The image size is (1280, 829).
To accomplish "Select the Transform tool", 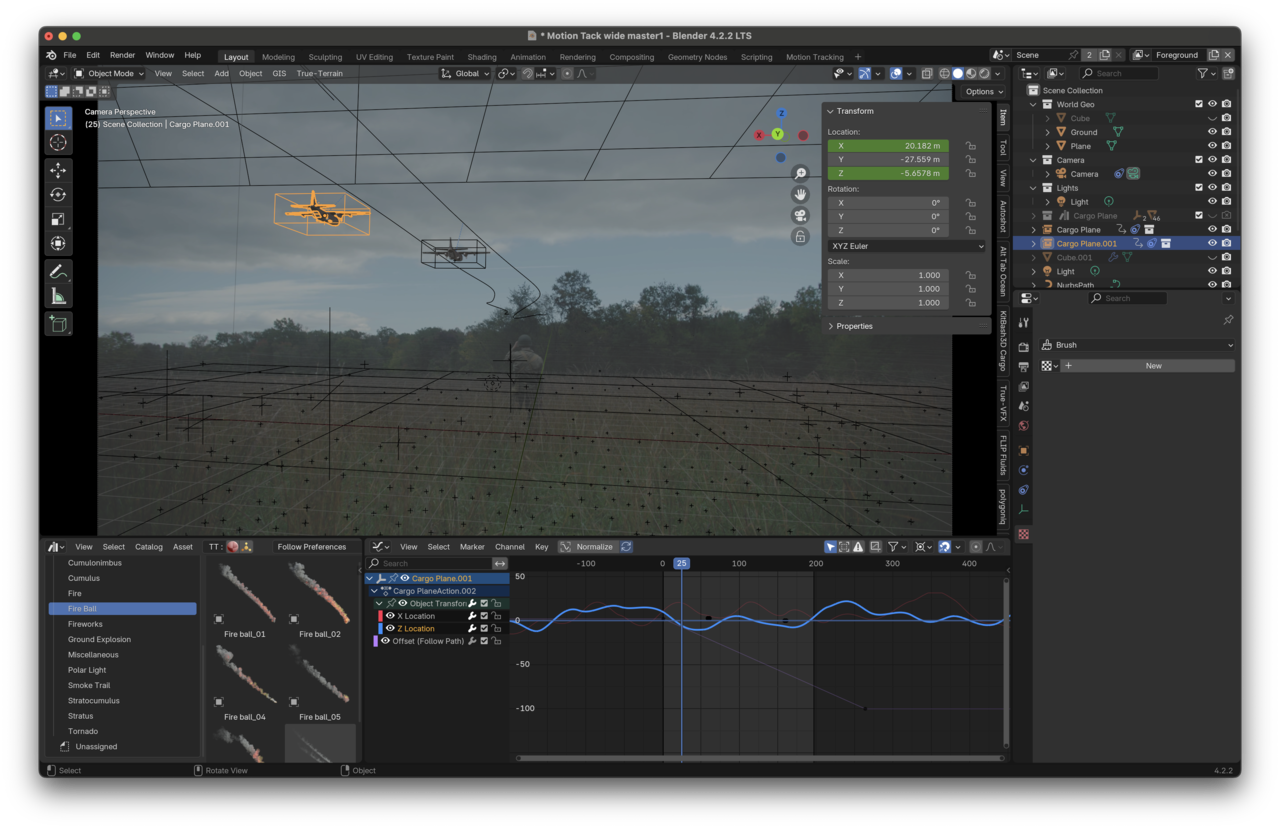I will 58,242.
